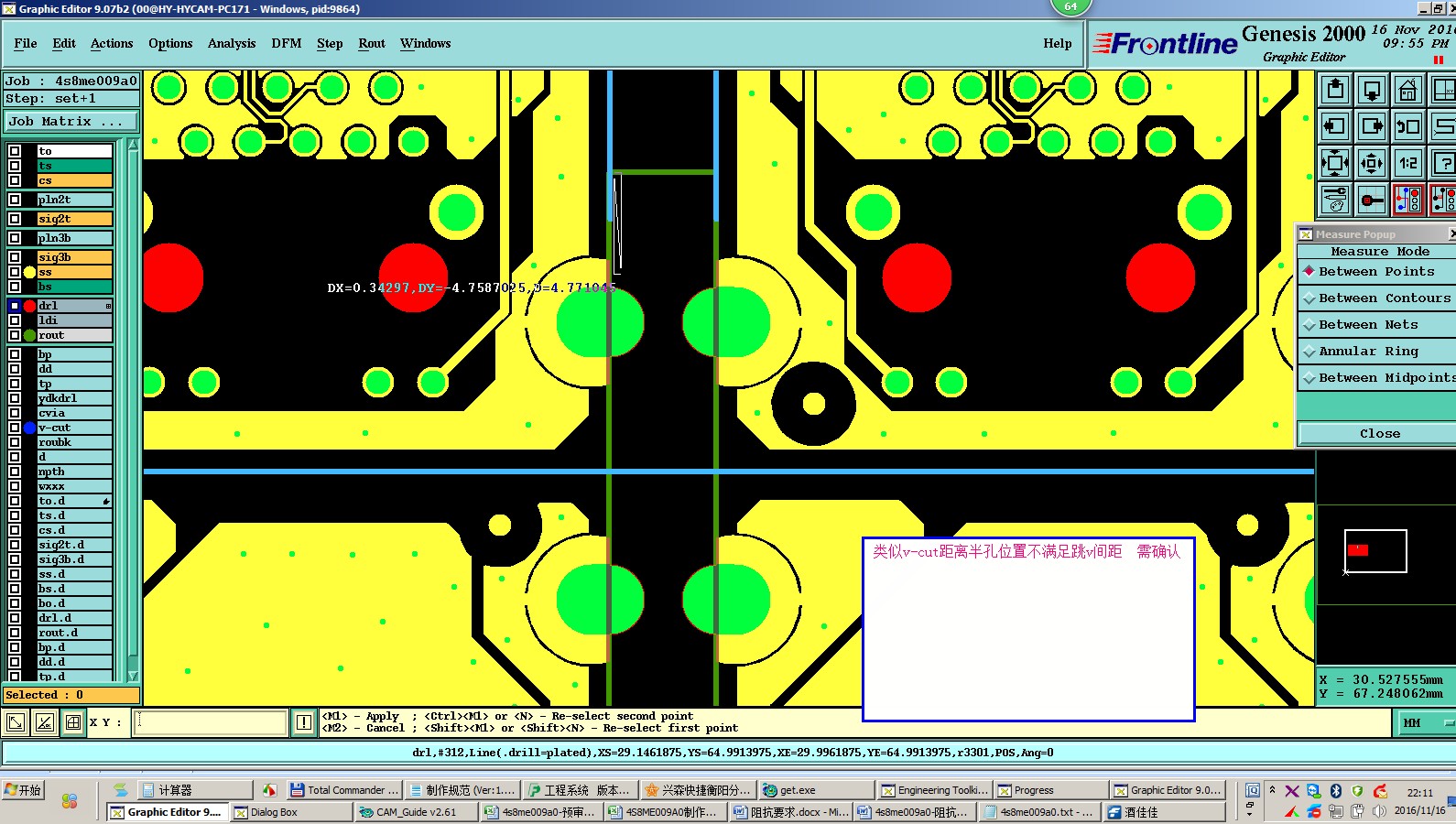
Task: Click the Home view house icon
Action: (1408, 90)
